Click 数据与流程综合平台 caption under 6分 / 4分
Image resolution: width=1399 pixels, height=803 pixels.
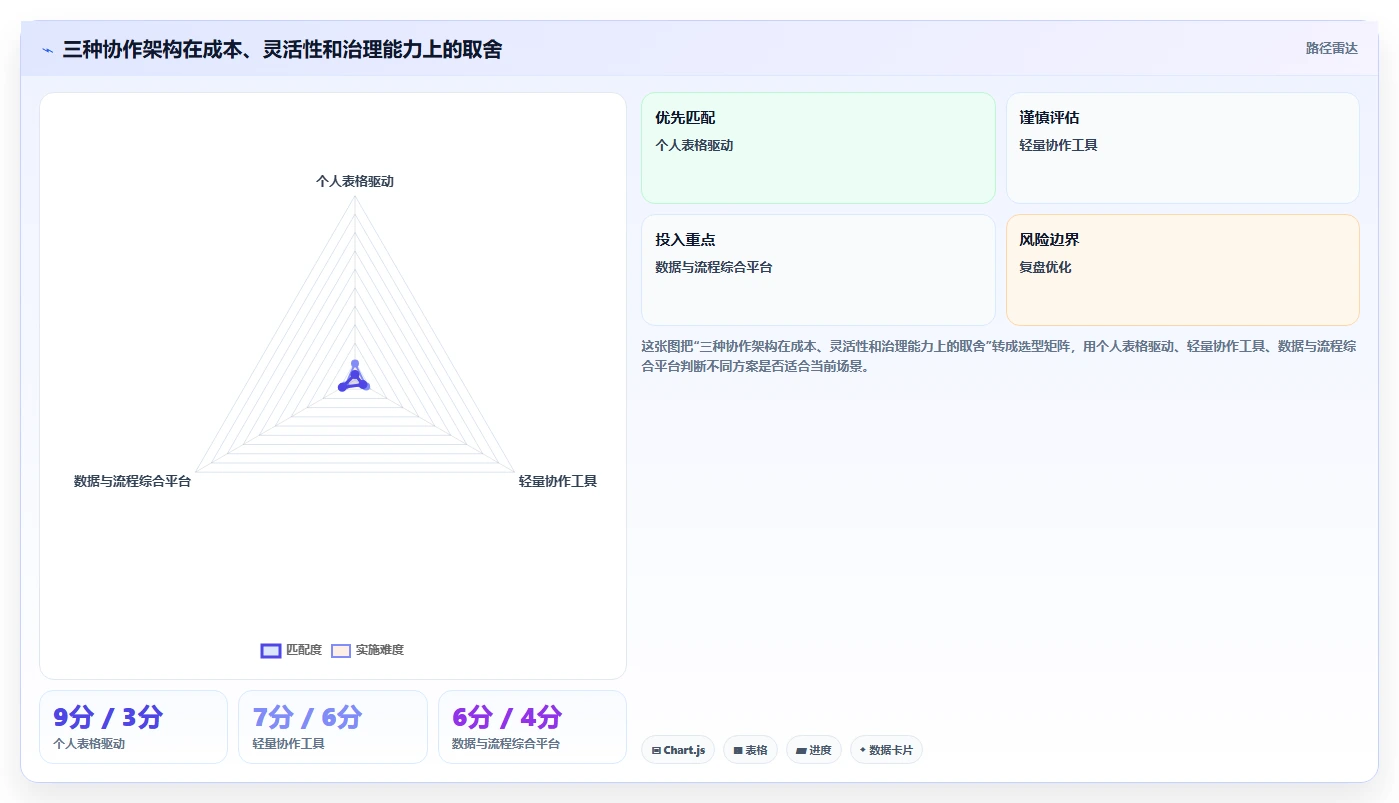[x=506, y=744]
